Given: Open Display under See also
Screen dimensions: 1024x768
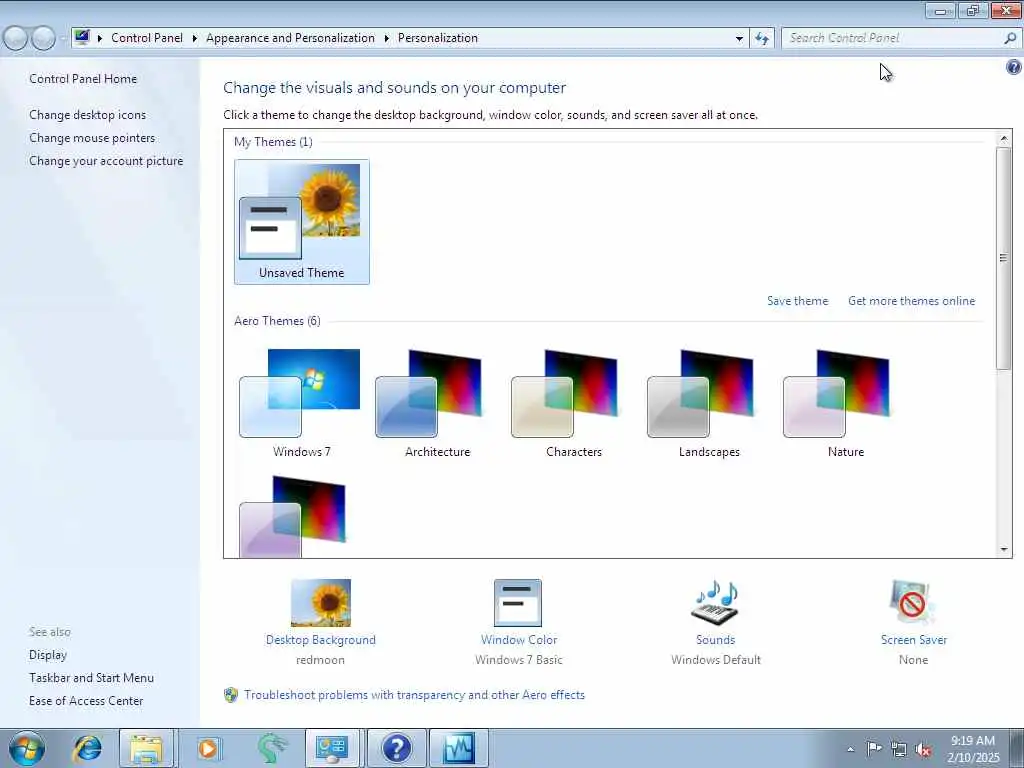Looking at the screenshot, I should (x=48, y=655).
